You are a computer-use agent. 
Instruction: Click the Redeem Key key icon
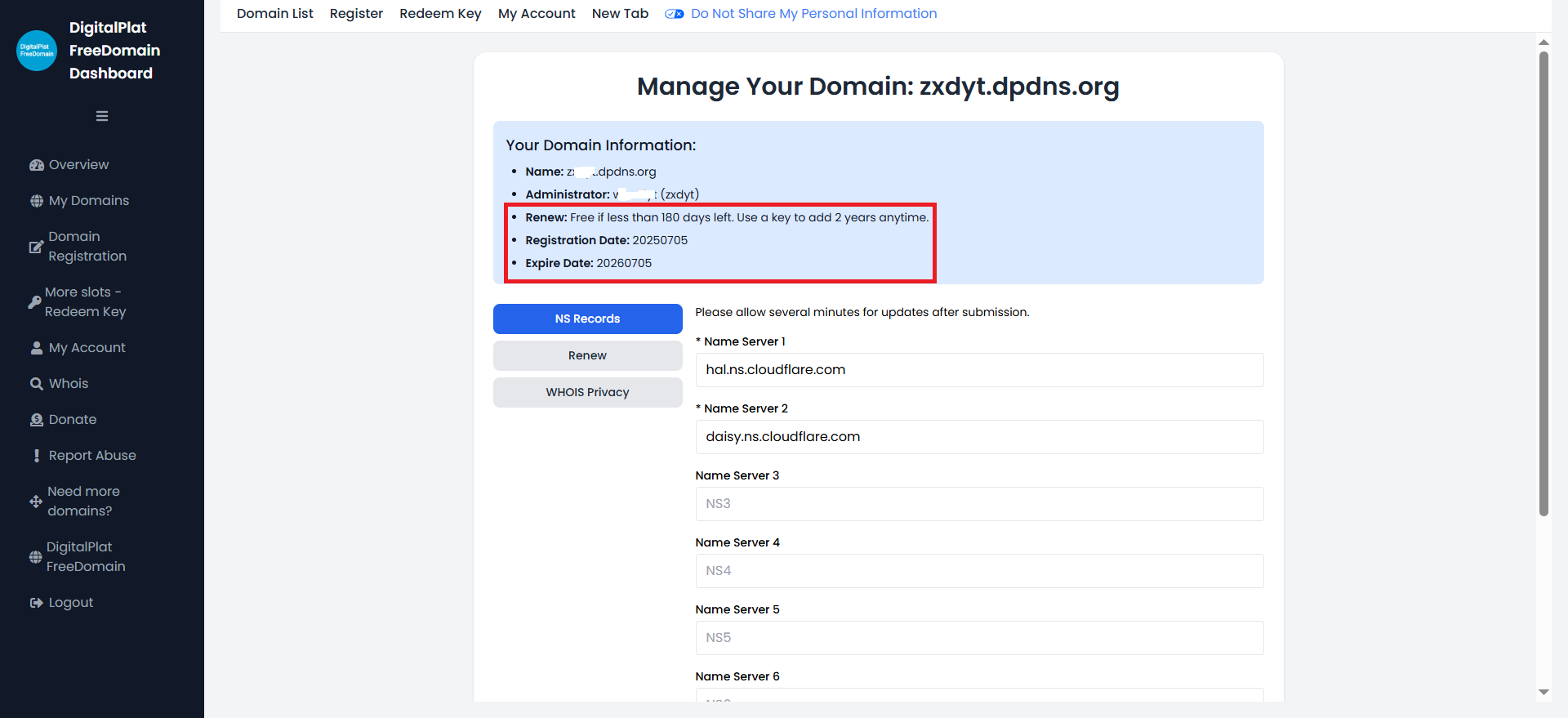(34, 302)
